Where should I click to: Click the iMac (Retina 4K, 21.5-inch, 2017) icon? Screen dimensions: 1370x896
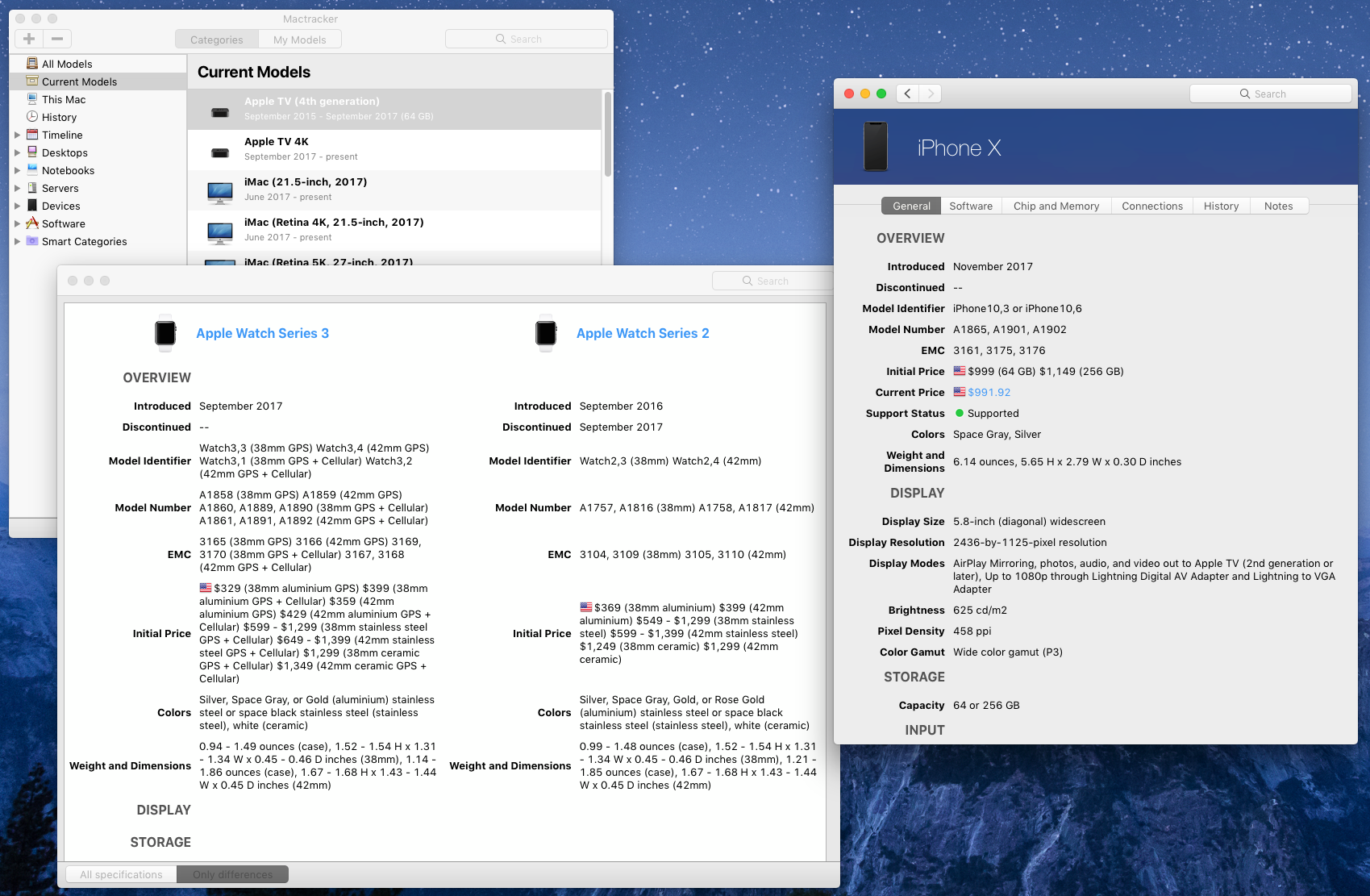(220, 233)
